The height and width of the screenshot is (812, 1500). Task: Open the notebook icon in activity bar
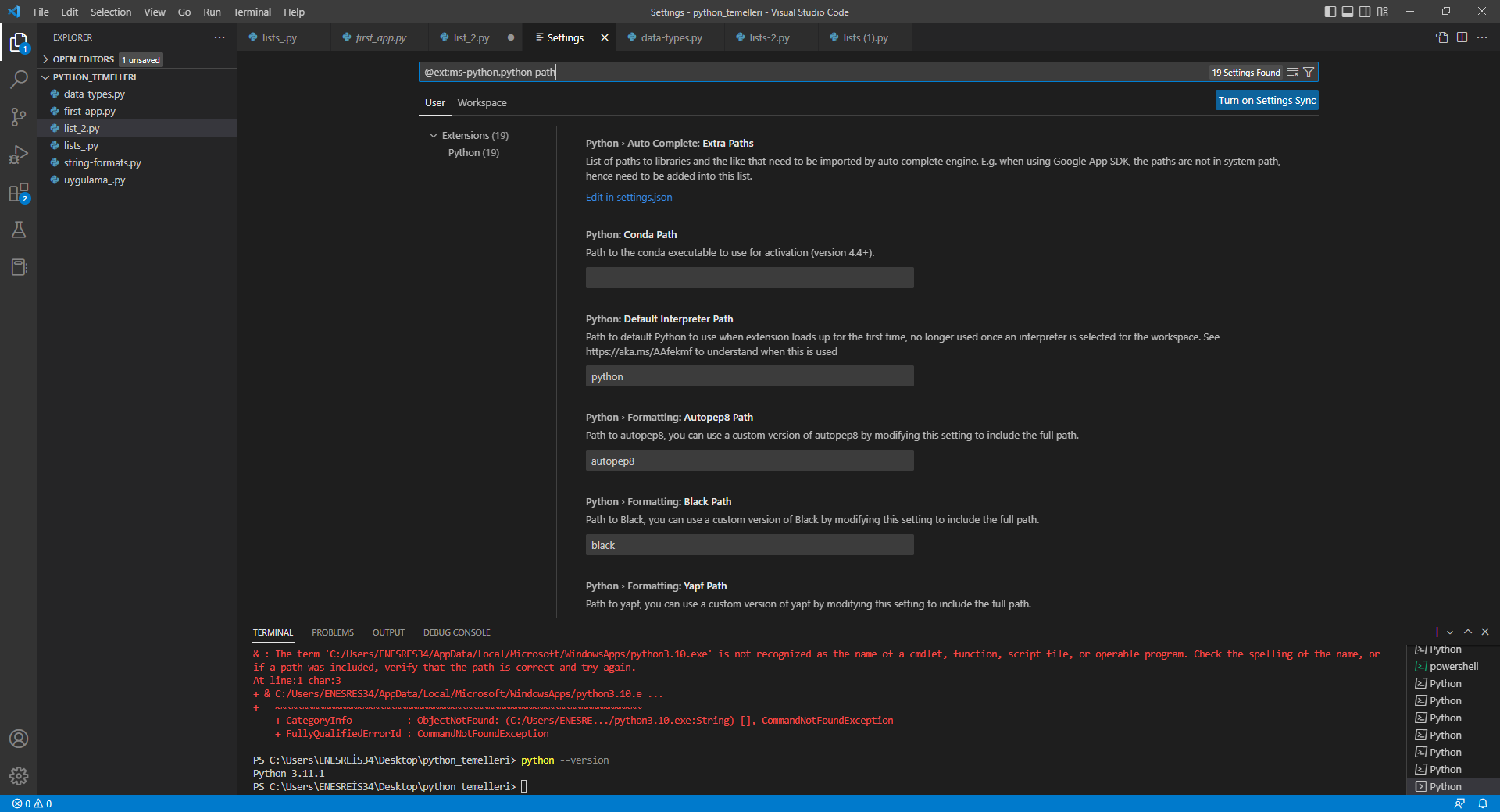(x=19, y=267)
